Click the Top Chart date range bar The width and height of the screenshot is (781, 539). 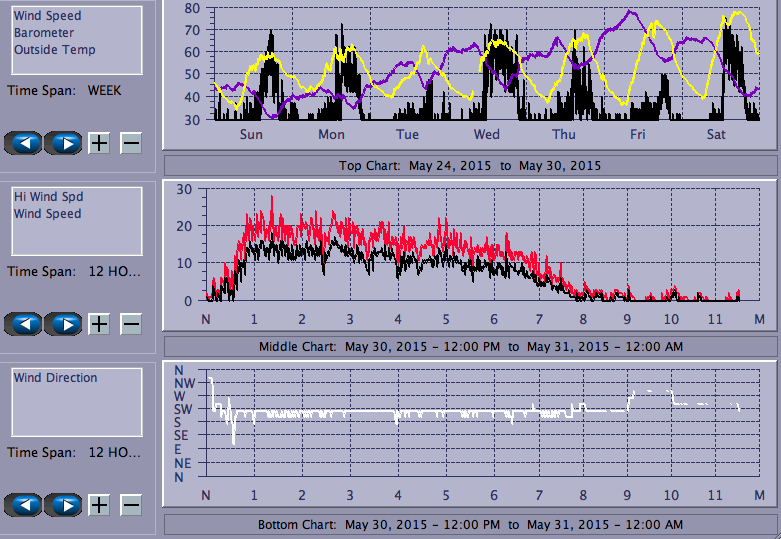[x=470, y=165]
